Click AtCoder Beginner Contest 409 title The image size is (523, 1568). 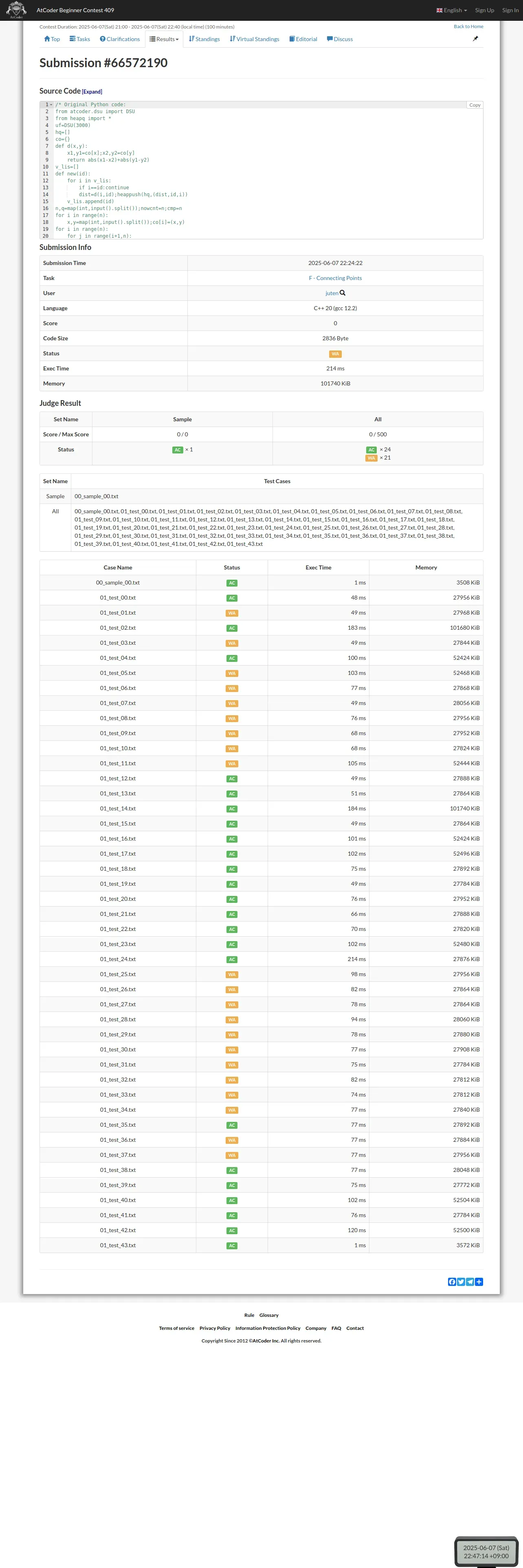pos(75,10)
